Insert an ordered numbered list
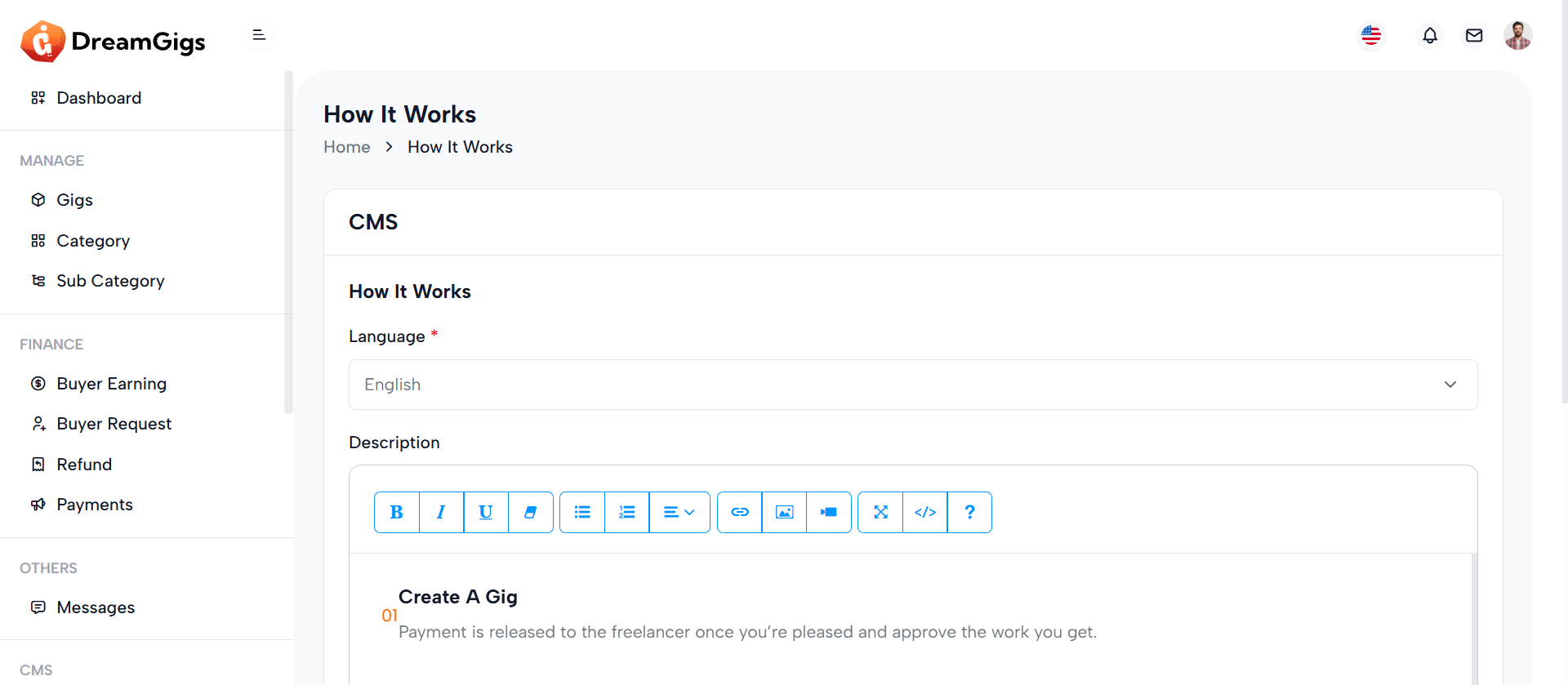 627,512
